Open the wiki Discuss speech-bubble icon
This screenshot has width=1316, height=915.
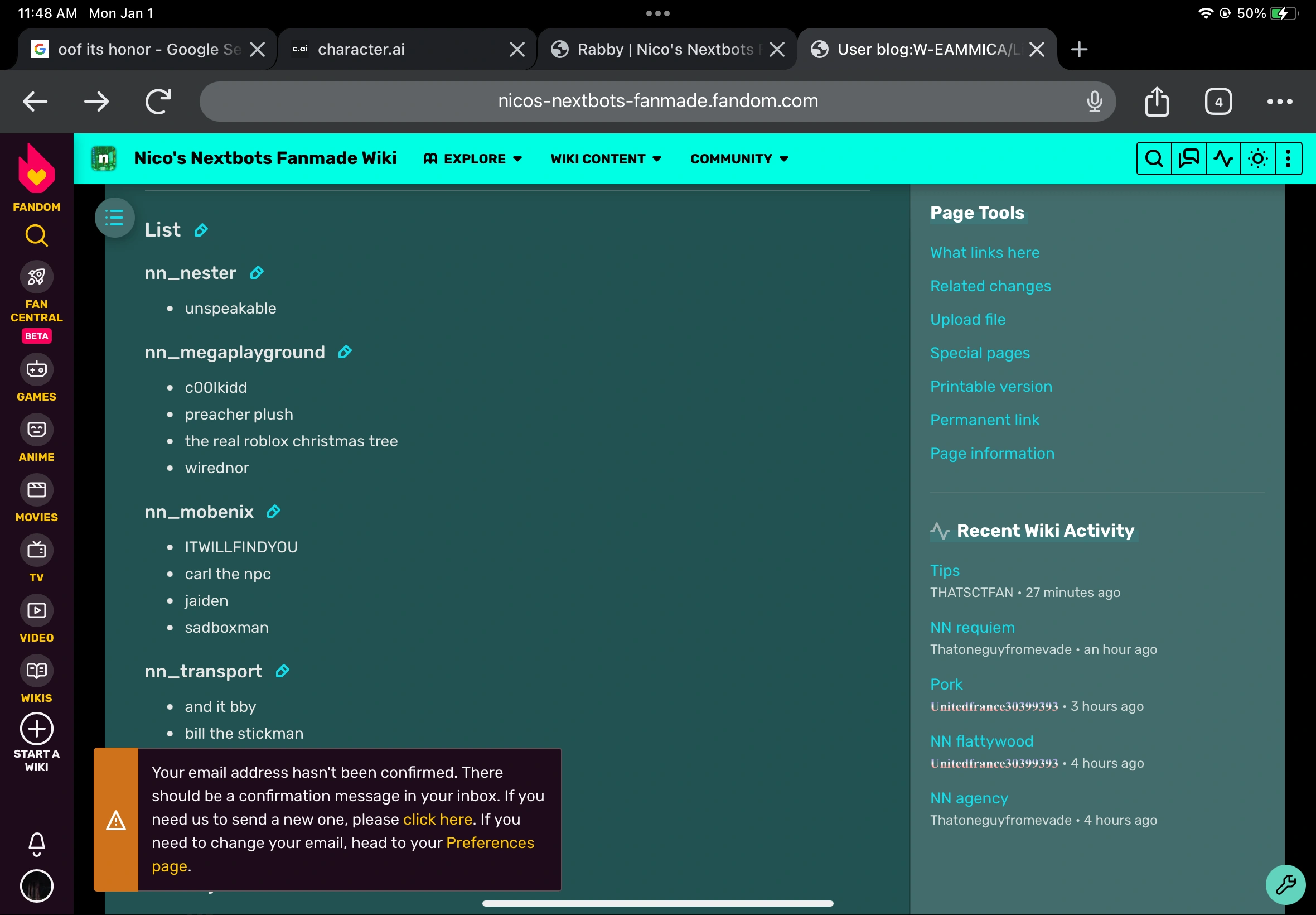(1188, 159)
